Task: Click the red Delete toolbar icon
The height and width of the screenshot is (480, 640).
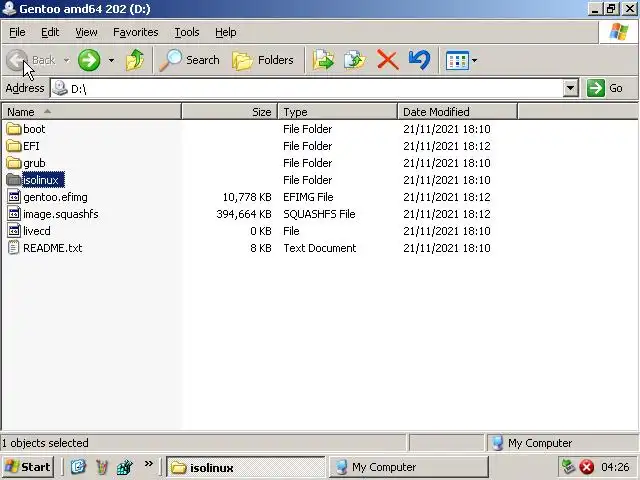Action: click(x=387, y=60)
